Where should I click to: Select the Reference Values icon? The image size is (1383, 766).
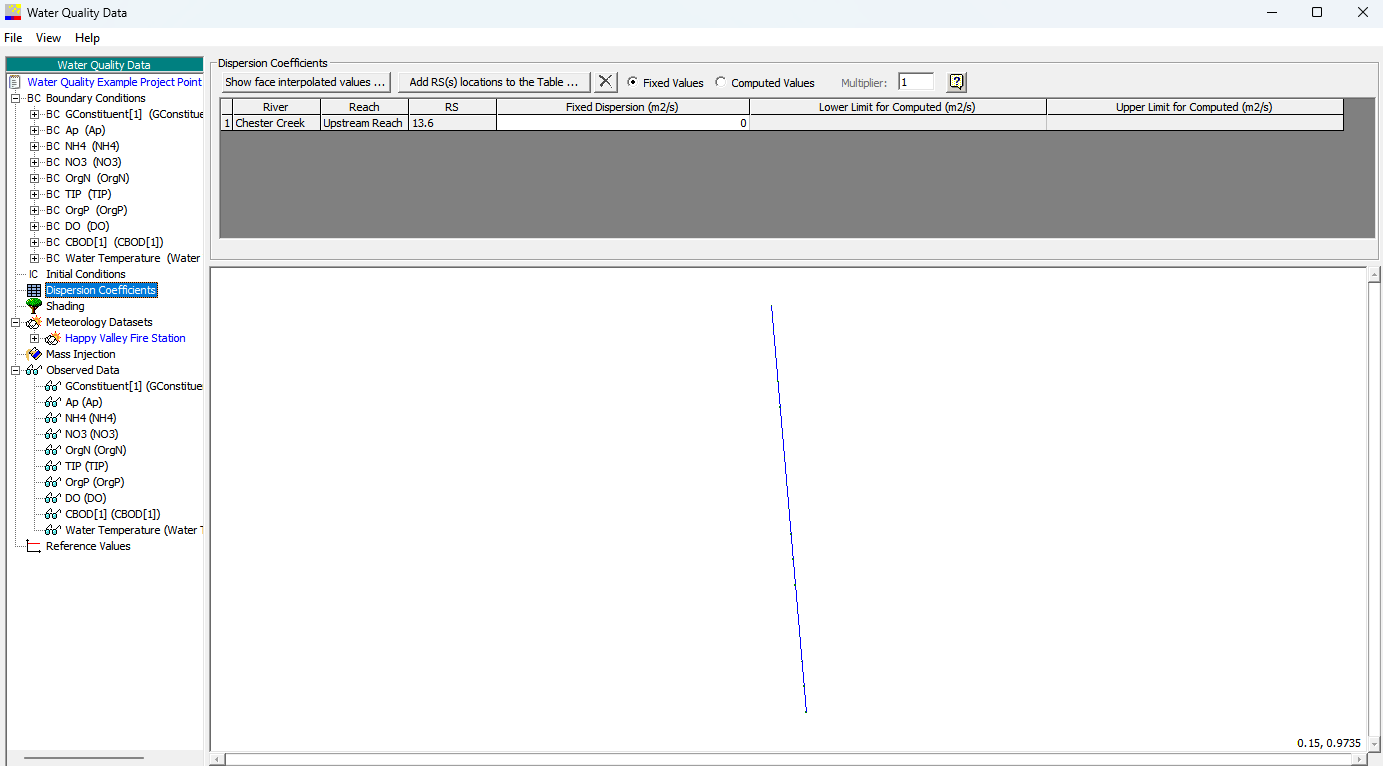(x=34, y=546)
